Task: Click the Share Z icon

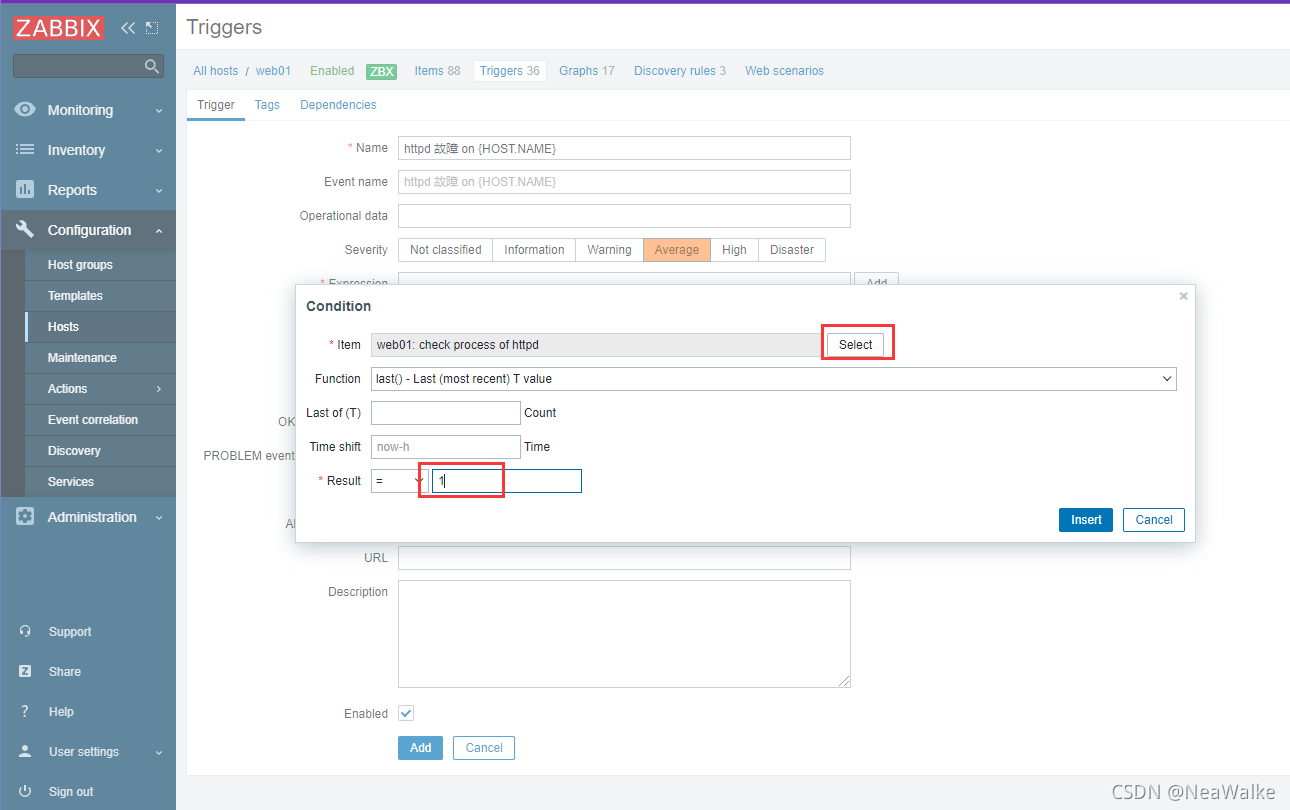Action: [x=25, y=672]
